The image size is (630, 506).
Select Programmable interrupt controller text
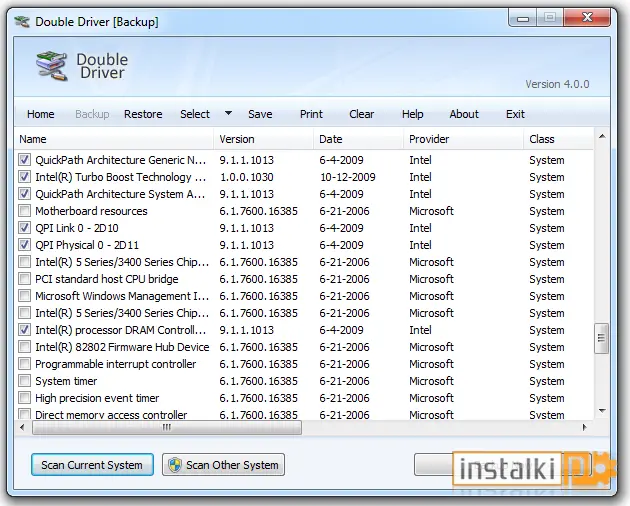pos(115,364)
